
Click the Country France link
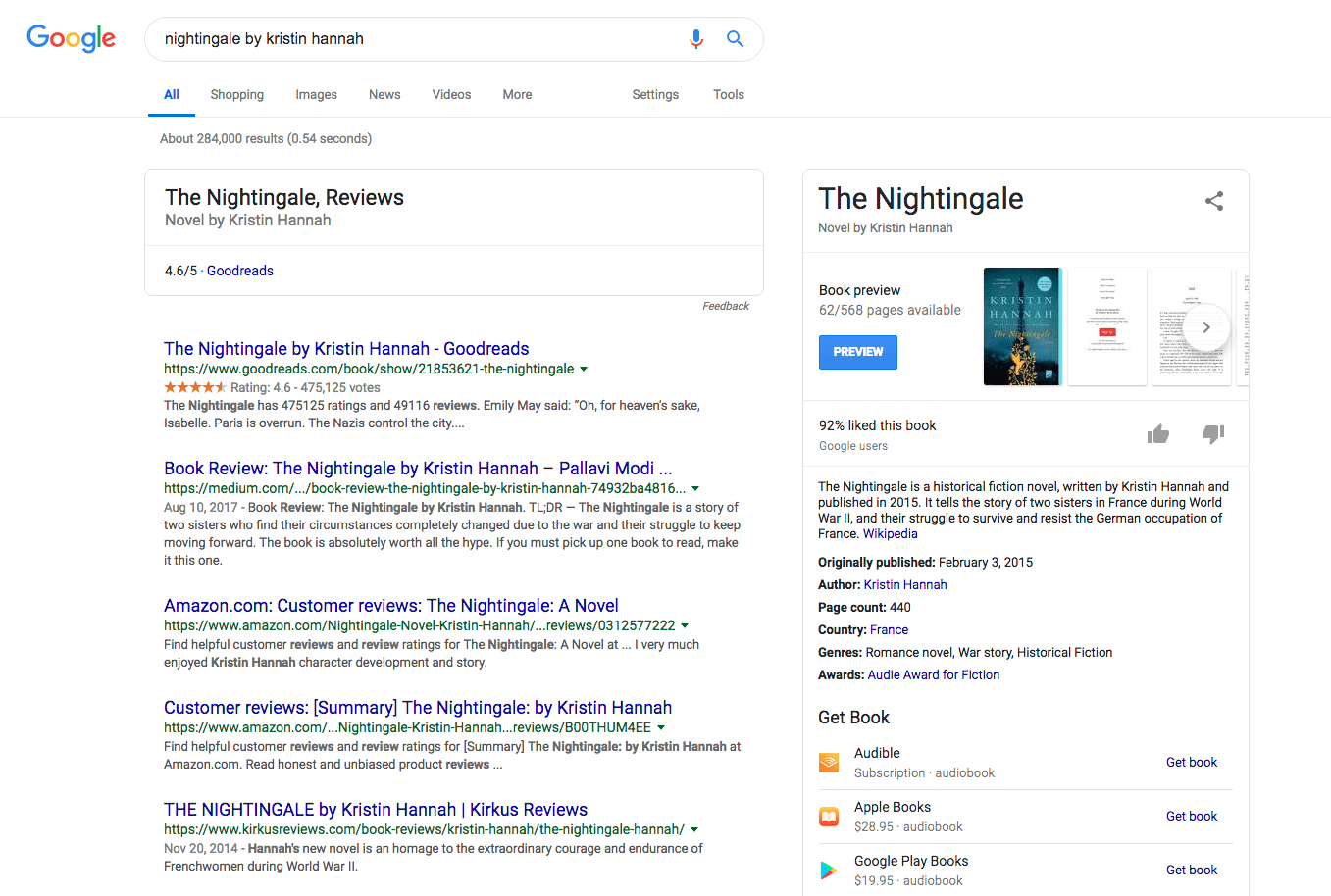[x=889, y=630]
